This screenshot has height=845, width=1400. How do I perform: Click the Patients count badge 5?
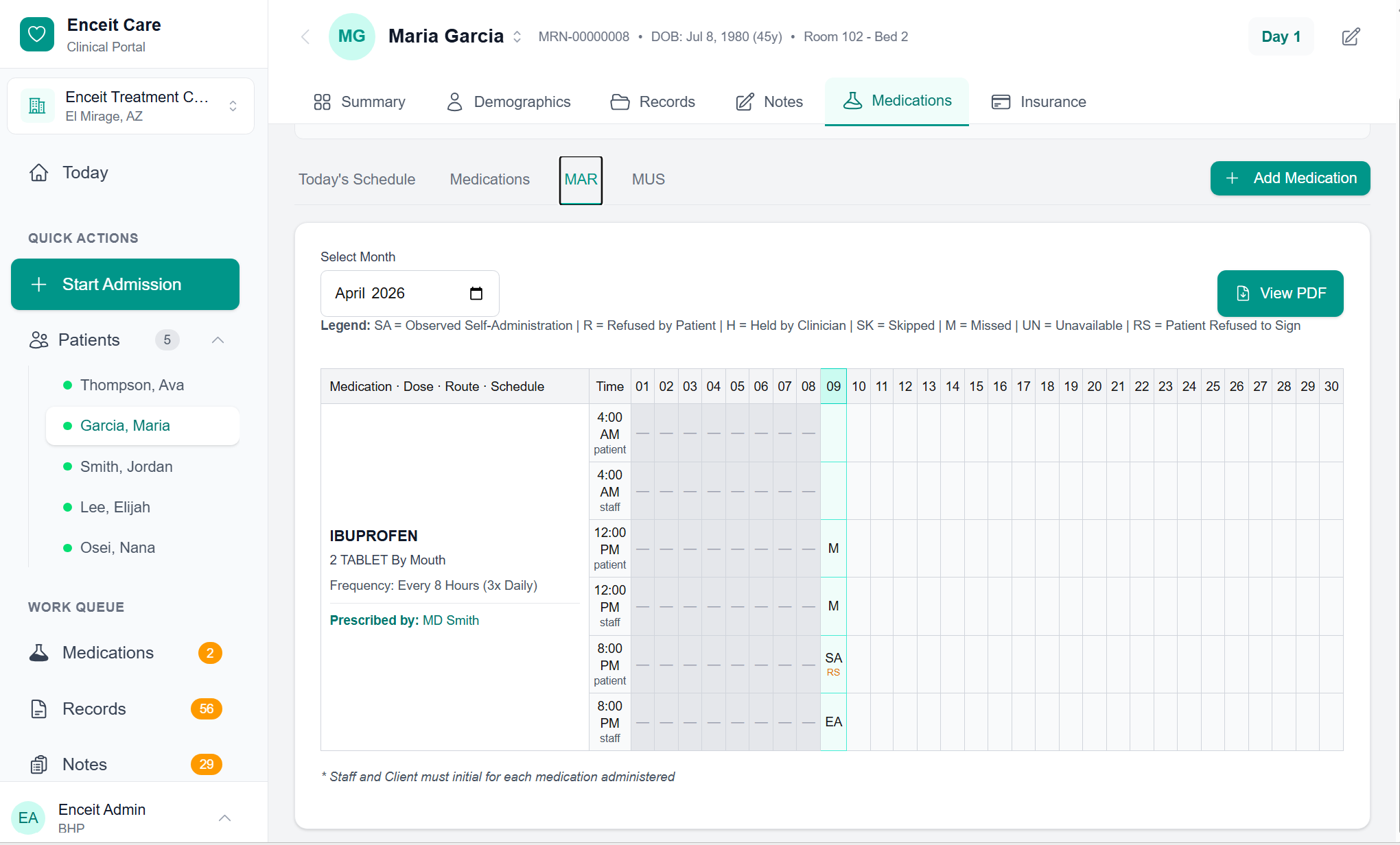[167, 340]
